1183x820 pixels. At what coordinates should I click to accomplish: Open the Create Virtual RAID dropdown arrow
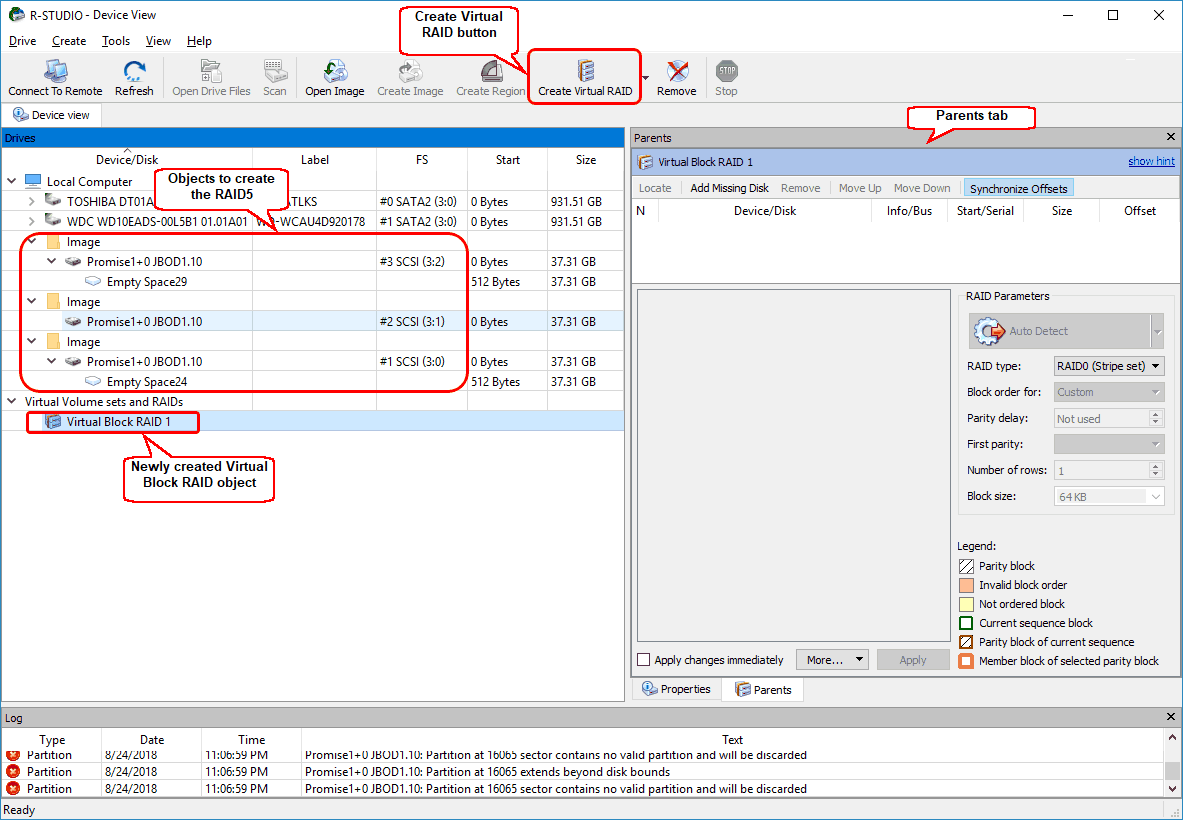coord(646,77)
